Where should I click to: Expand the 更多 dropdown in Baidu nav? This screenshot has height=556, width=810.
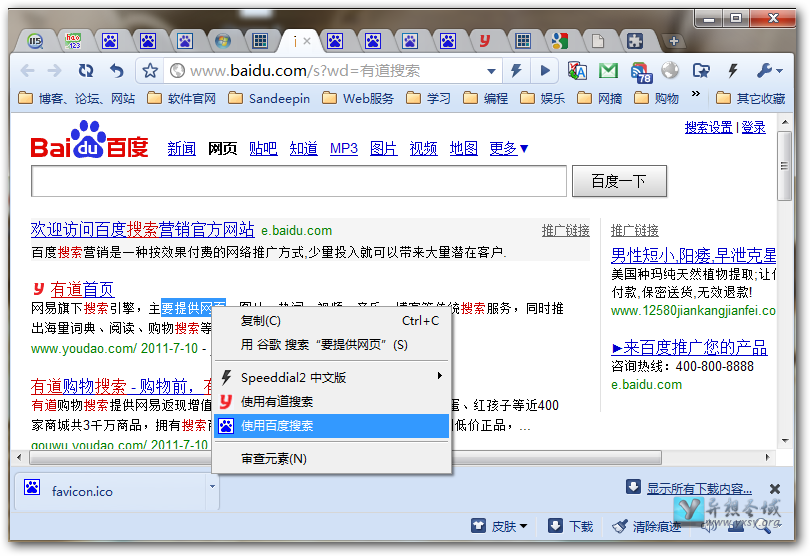pos(509,149)
